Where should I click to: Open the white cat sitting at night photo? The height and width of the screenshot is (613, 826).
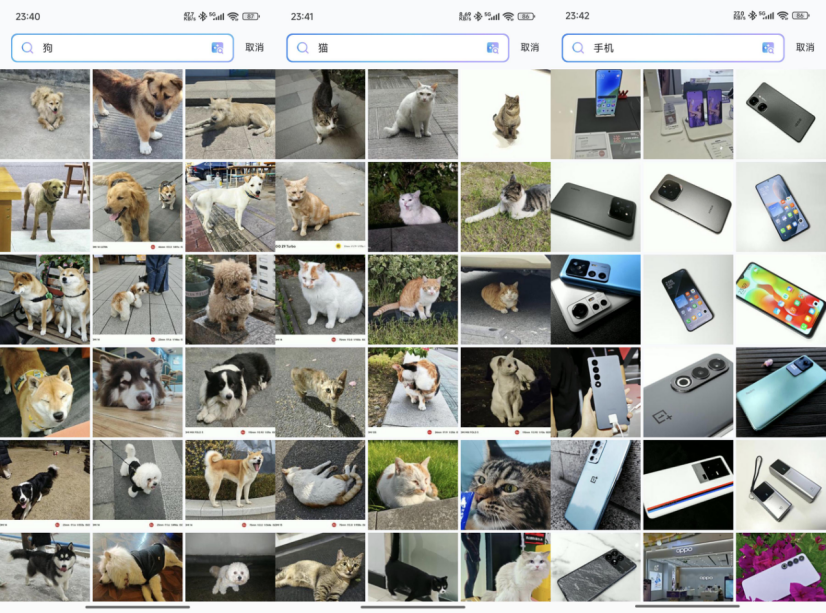coord(506,392)
